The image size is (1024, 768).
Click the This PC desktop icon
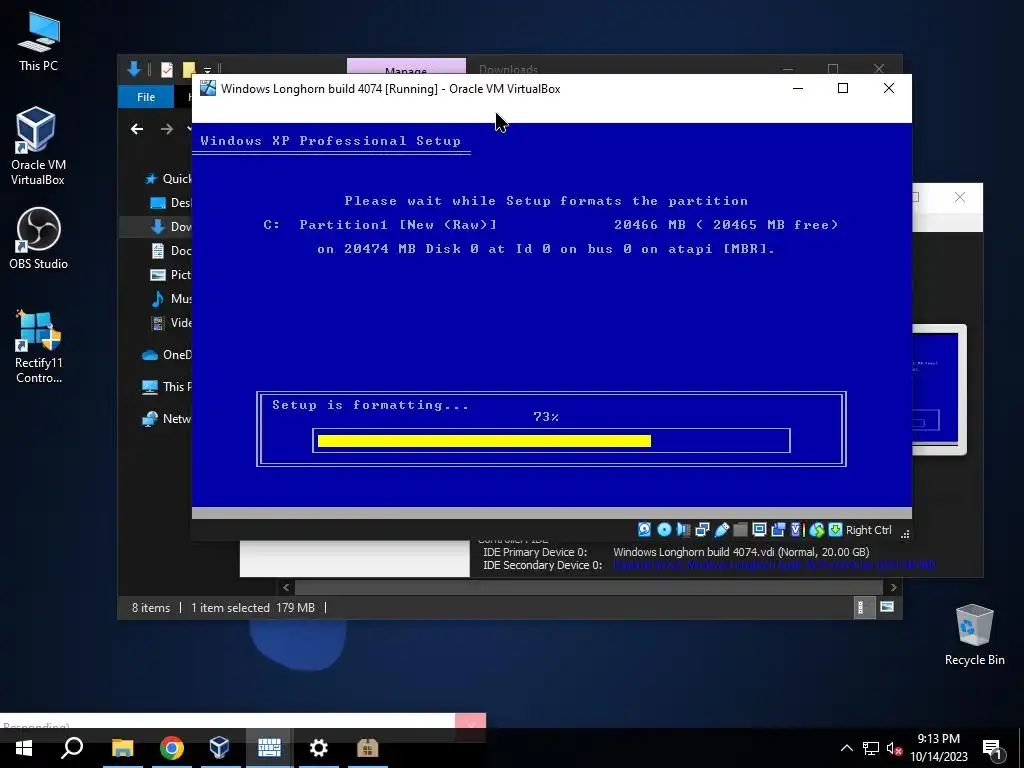(x=39, y=42)
